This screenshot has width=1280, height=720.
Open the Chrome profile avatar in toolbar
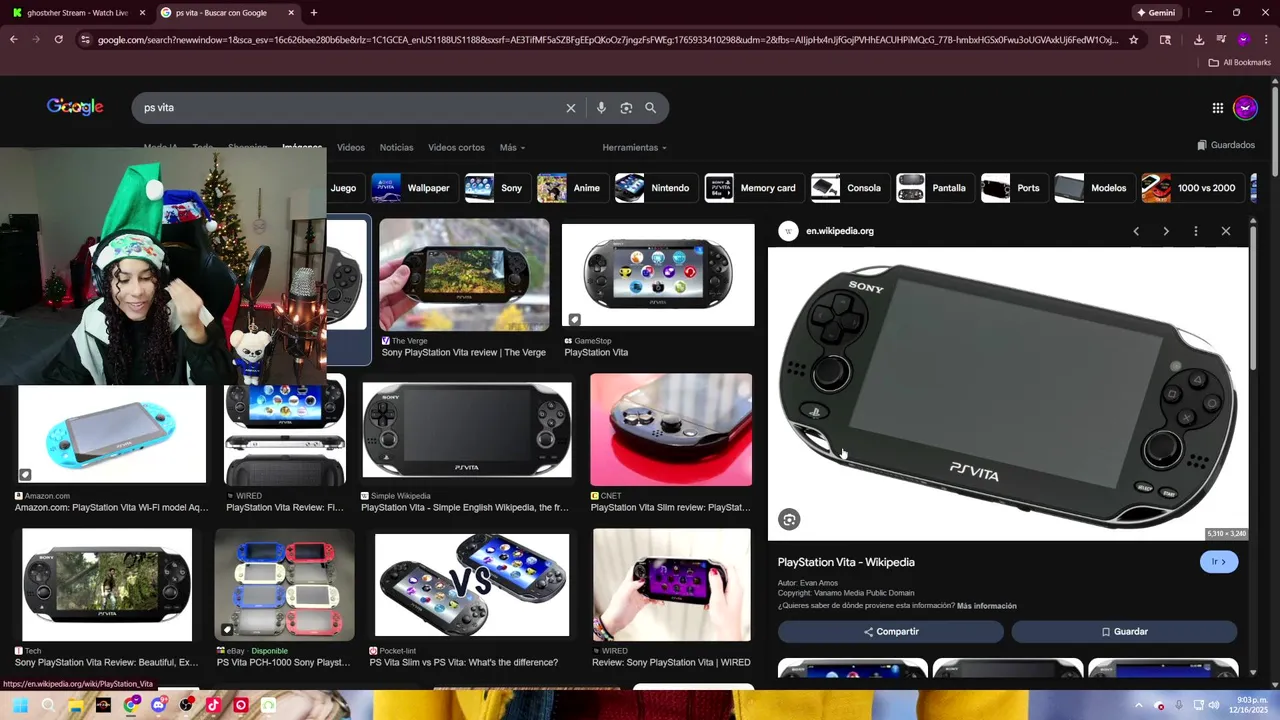click(x=1243, y=40)
